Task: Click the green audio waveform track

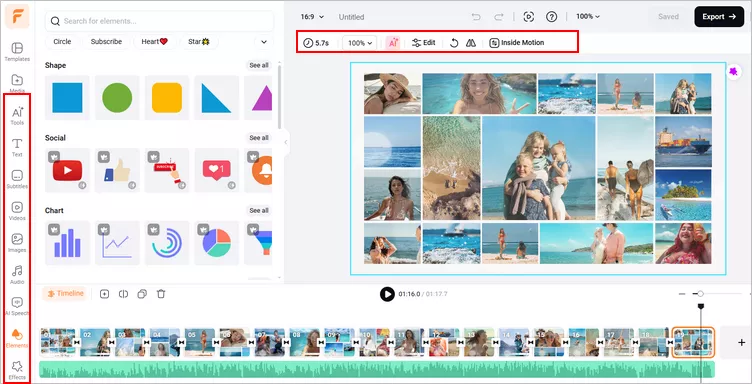Action: pos(377,369)
